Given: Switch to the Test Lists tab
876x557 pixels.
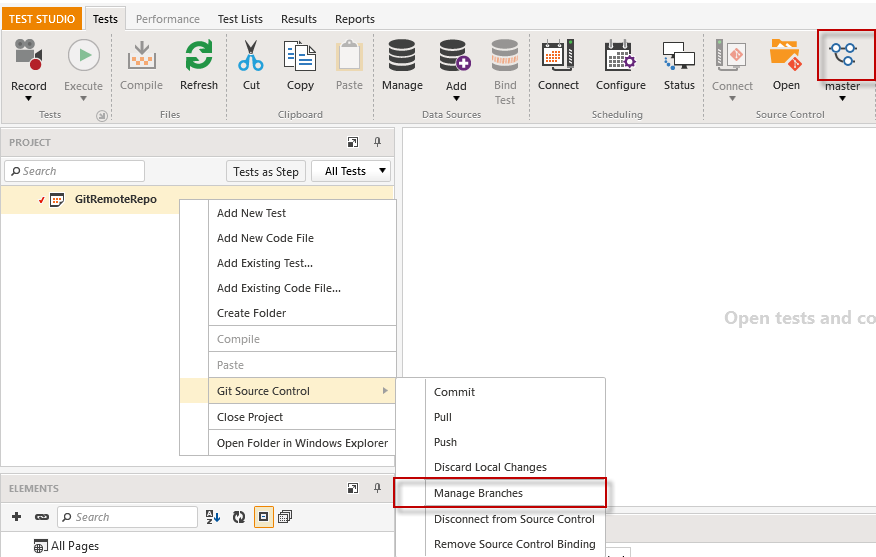Looking at the screenshot, I should click(240, 19).
